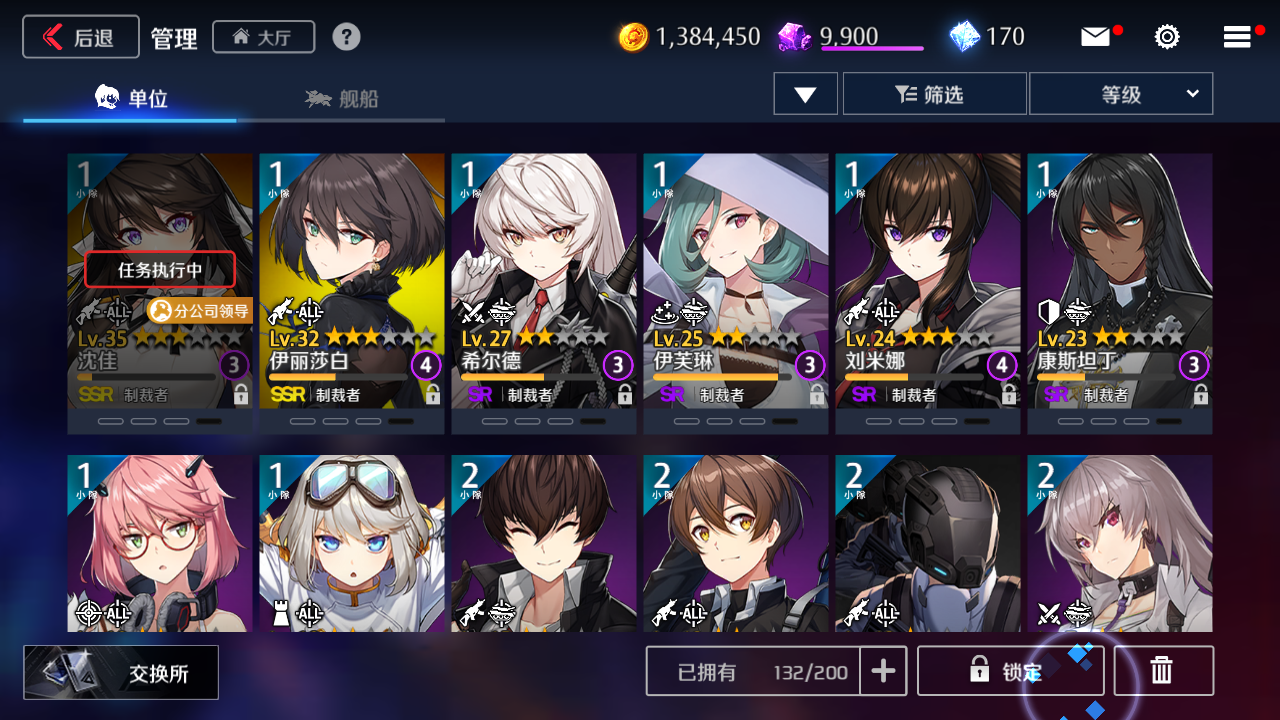Tap the gold coin currency icon

(x=633, y=37)
